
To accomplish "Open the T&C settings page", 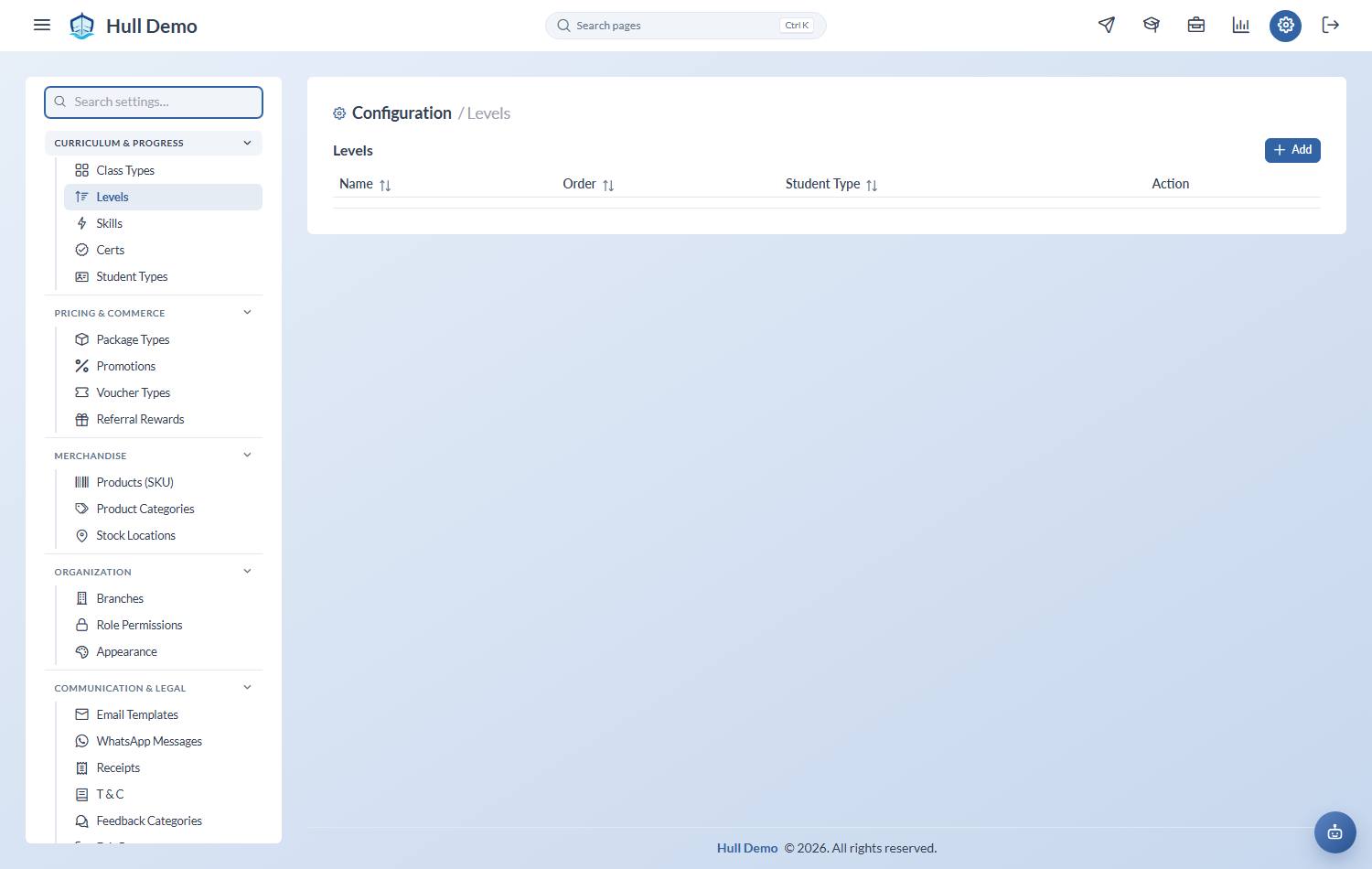I will (x=163, y=794).
